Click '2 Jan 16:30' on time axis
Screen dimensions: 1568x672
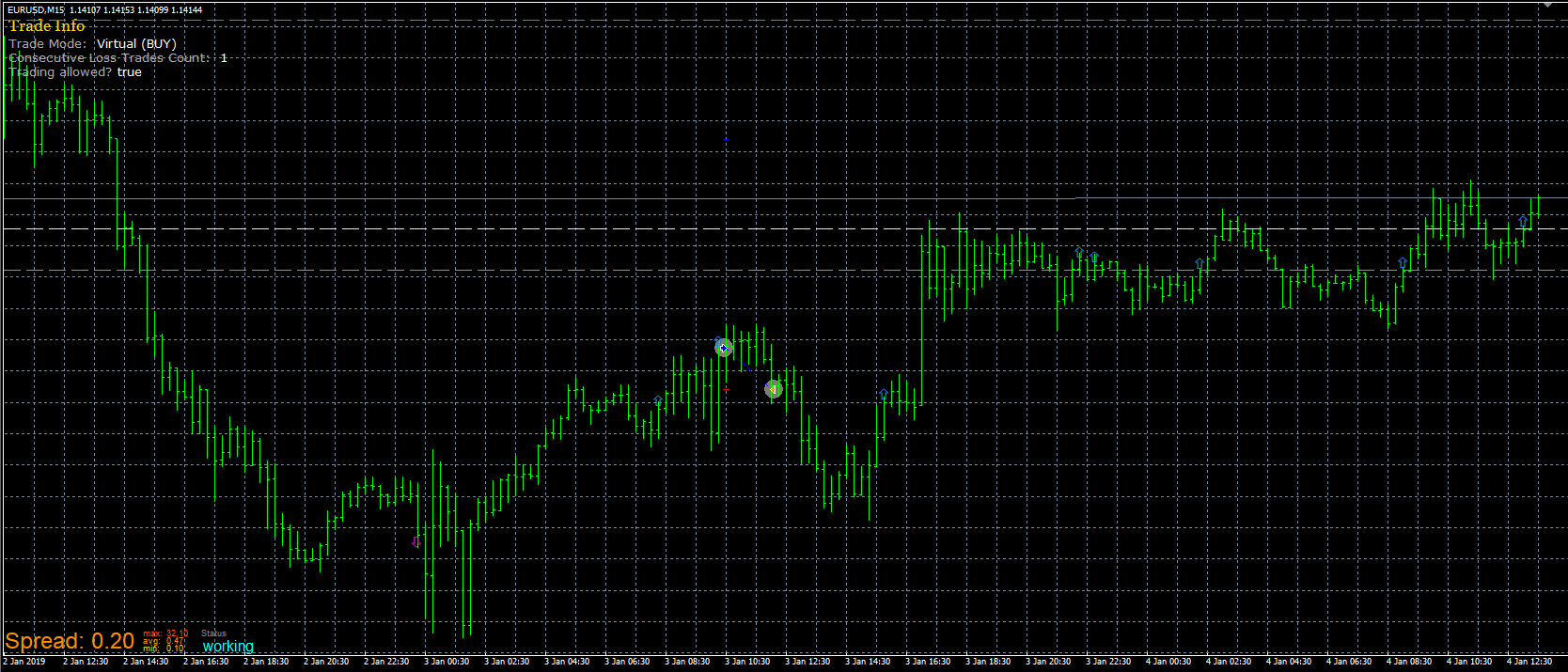[x=206, y=662]
